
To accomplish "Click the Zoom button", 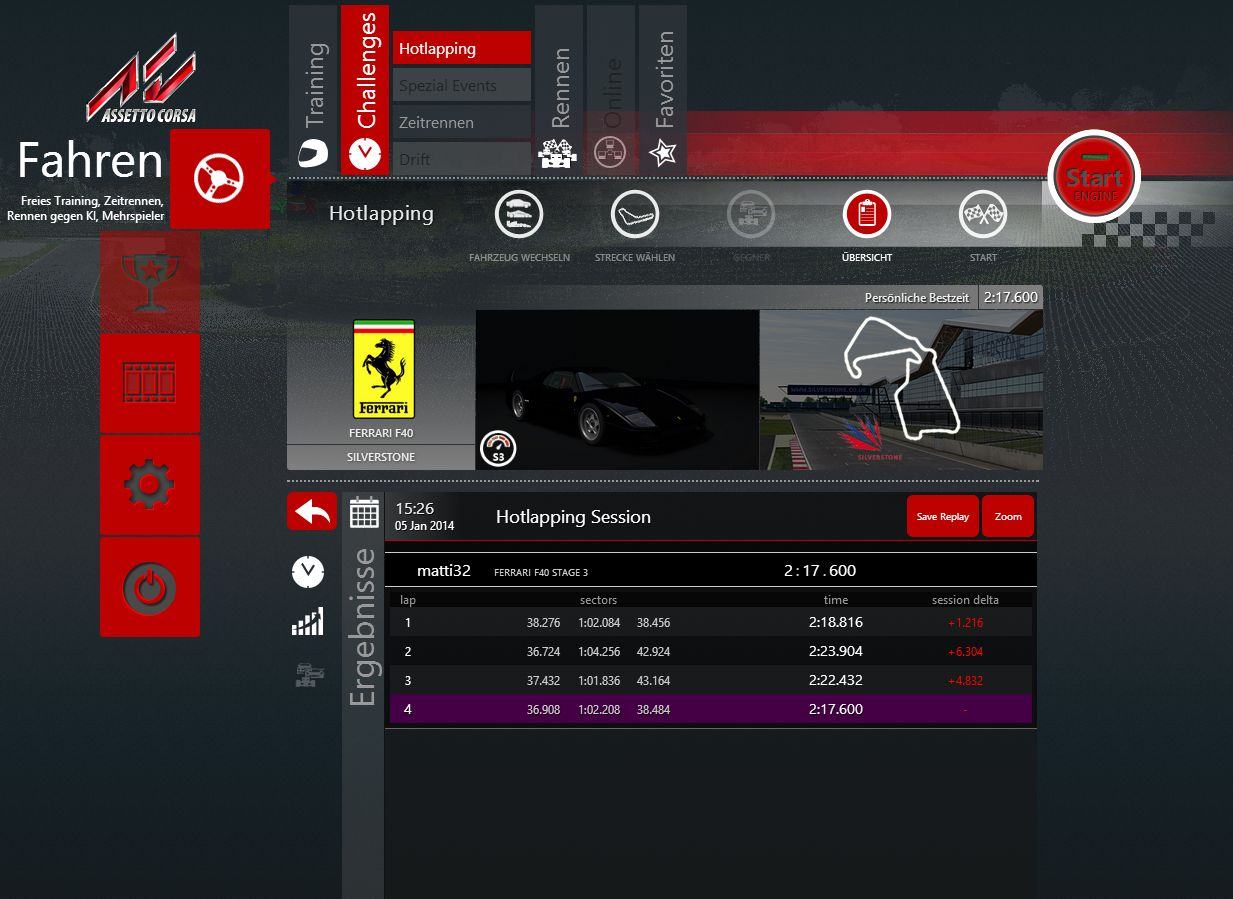I will pyautogui.click(x=1008, y=517).
